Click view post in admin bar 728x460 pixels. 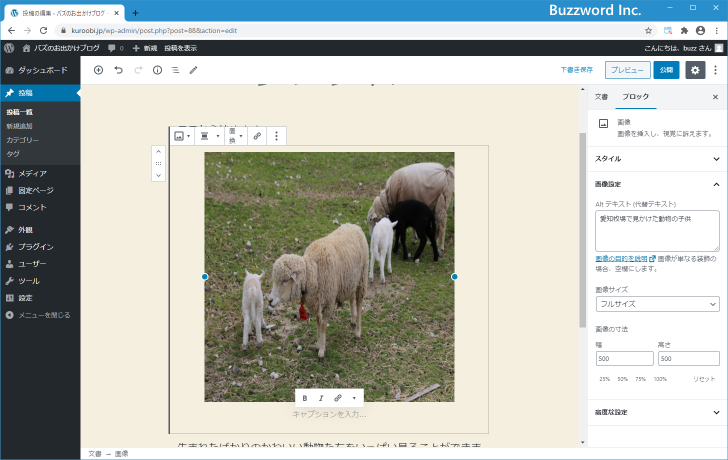181,48
